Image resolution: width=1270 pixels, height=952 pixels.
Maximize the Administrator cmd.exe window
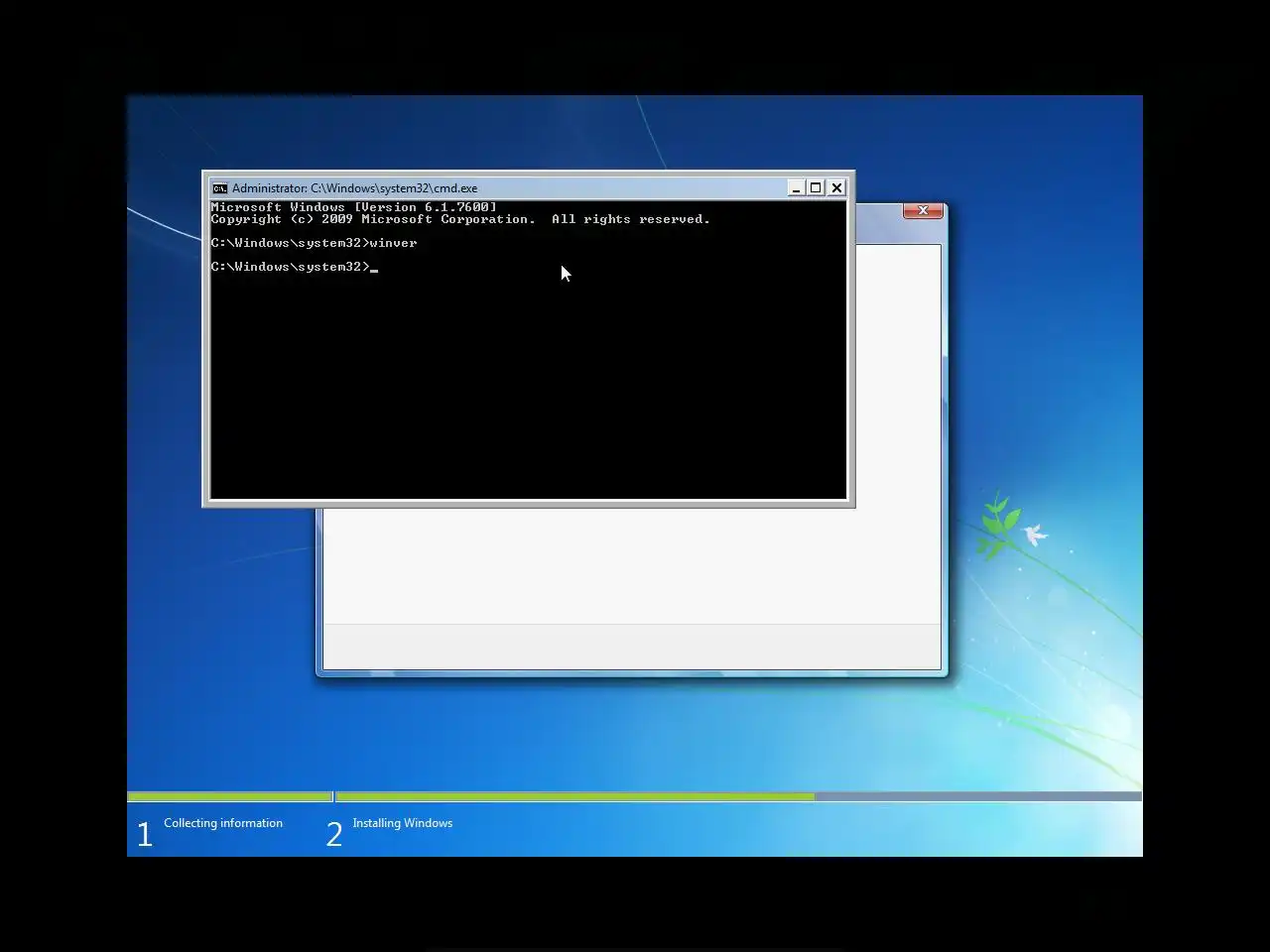[x=816, y=187]
